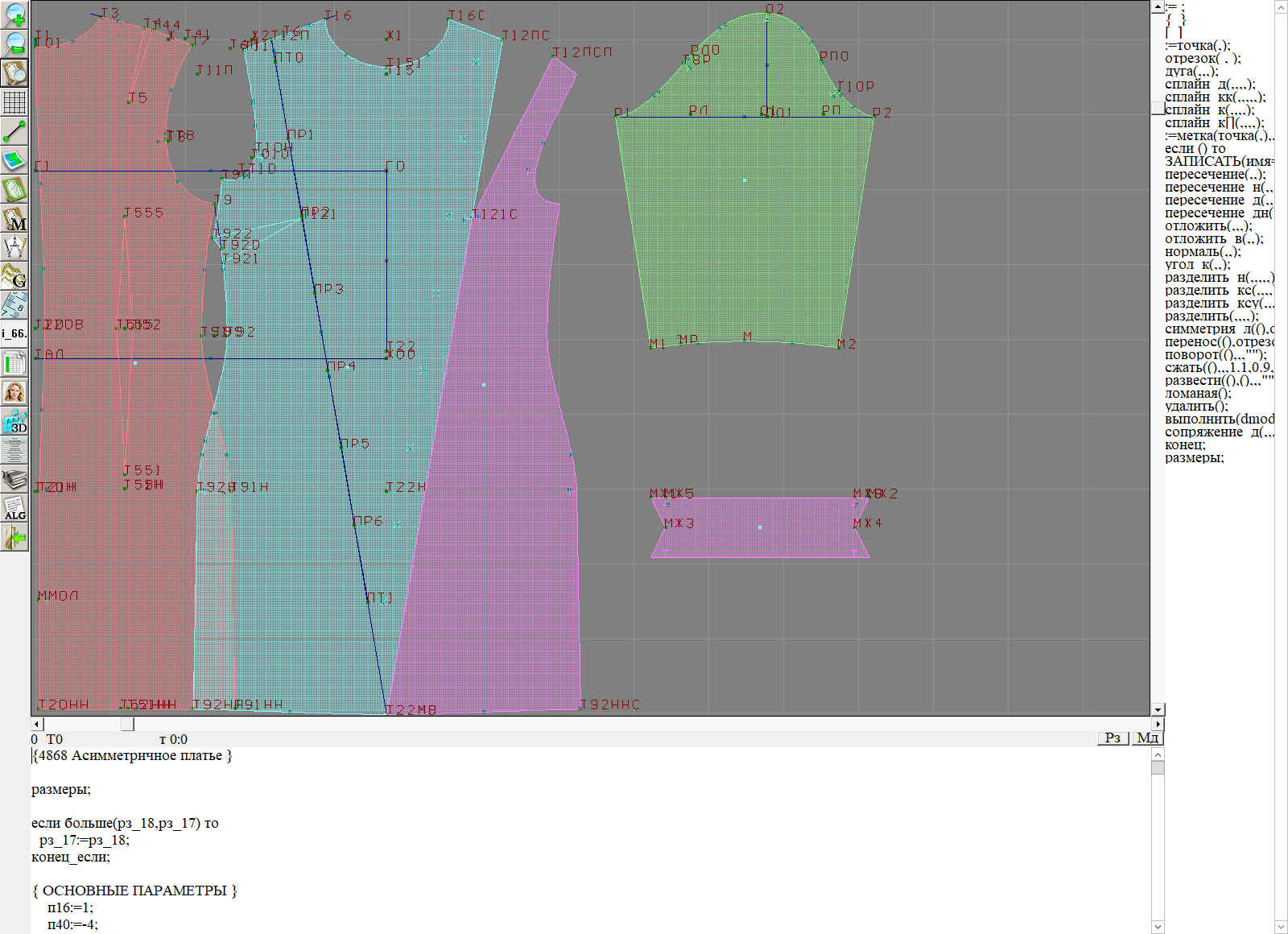Open the stacked books library icon
1288x934 pixels.
pos(14,479)
